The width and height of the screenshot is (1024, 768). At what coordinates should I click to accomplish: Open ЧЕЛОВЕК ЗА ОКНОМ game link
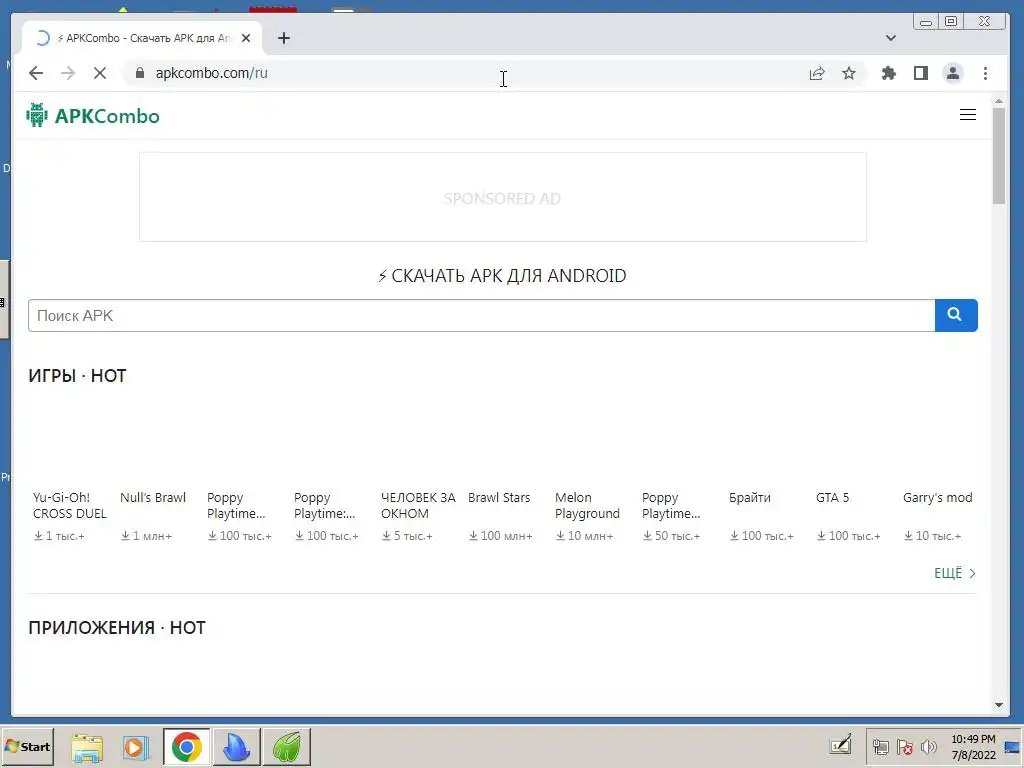coord(418,505)
